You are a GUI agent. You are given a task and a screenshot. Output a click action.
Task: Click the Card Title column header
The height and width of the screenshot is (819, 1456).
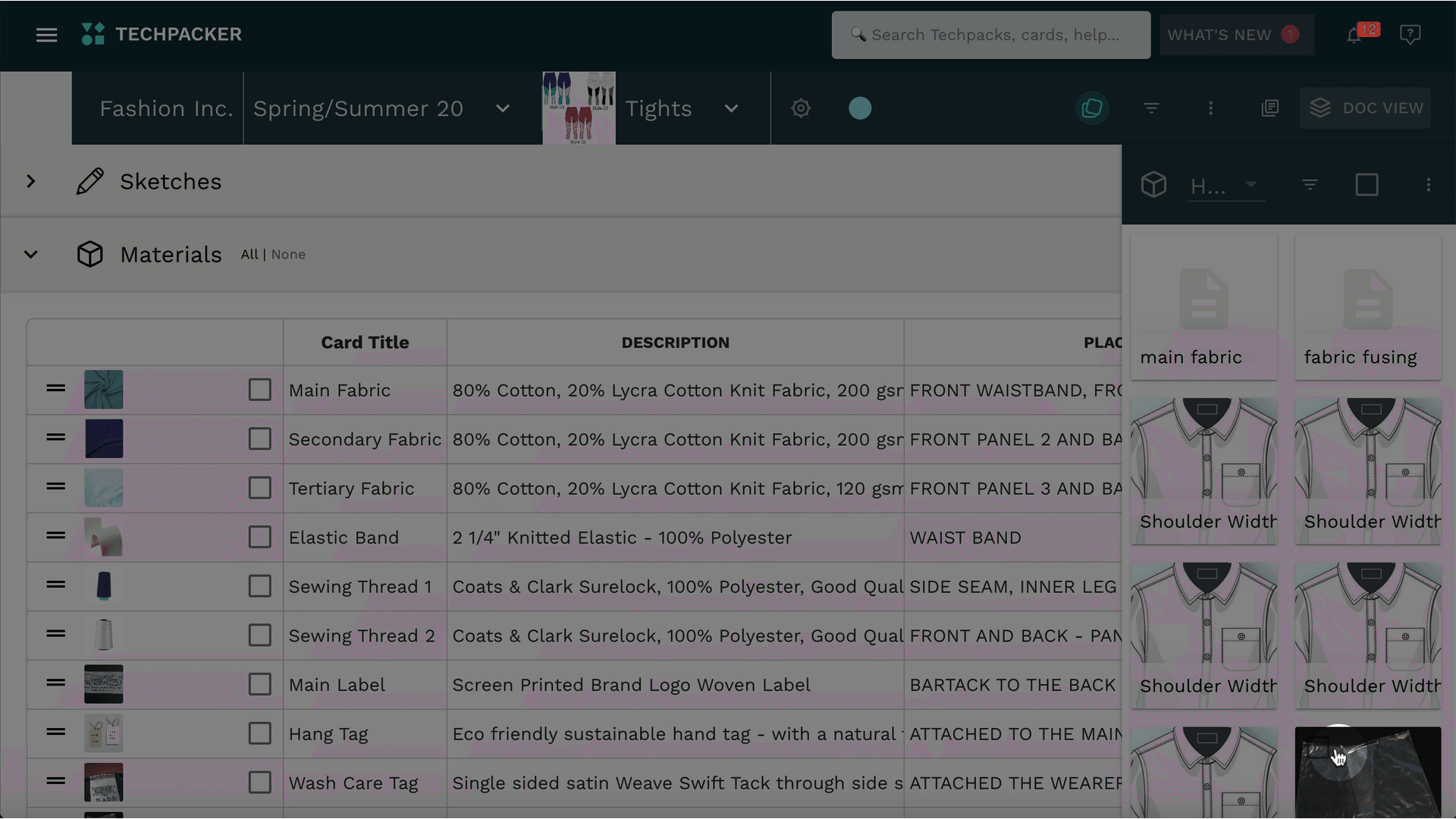pyautogui.click(x=365, y=343)
